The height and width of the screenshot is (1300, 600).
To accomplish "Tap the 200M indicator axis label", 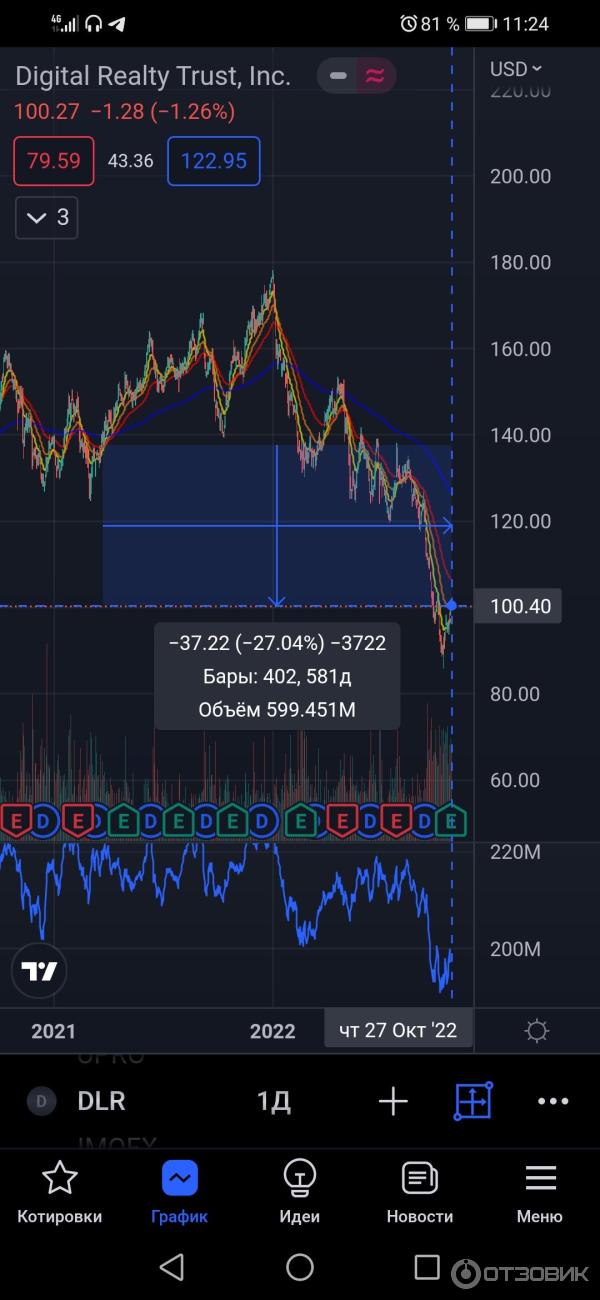I will pyautogui.click(x=514, y=948).
